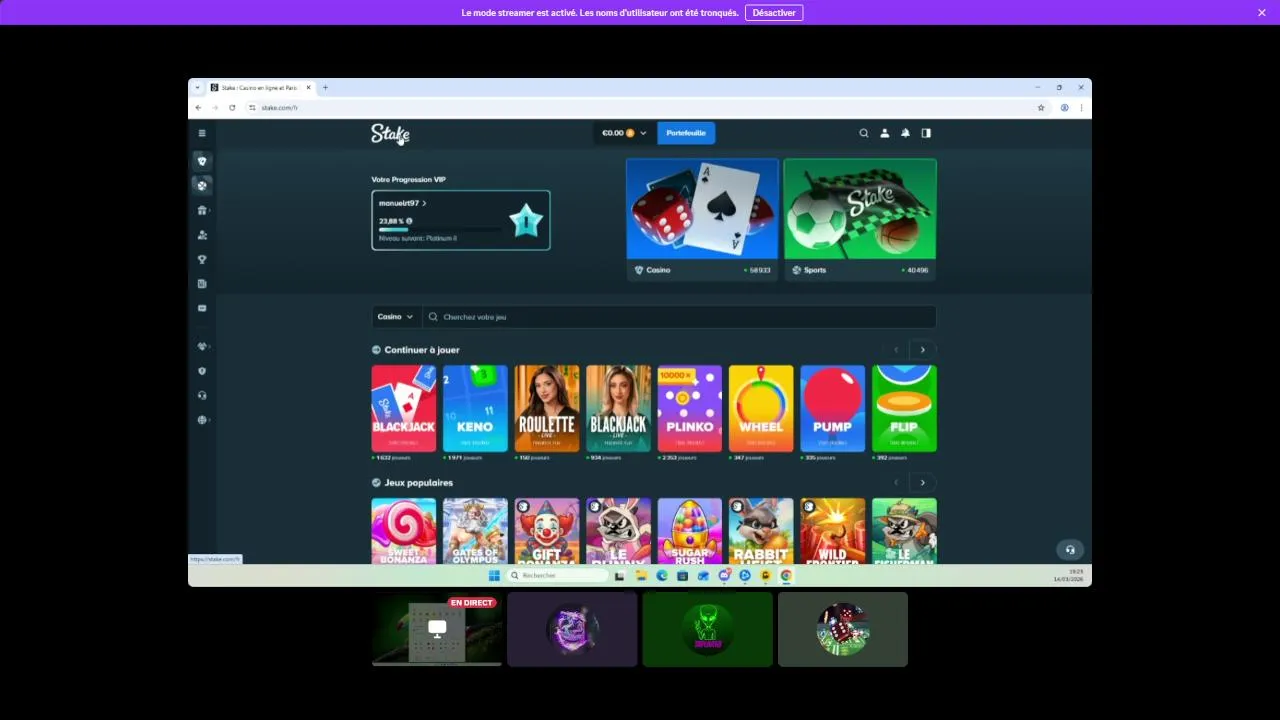
Task: Open floating support headset button bottom right
Action: 1070,549
